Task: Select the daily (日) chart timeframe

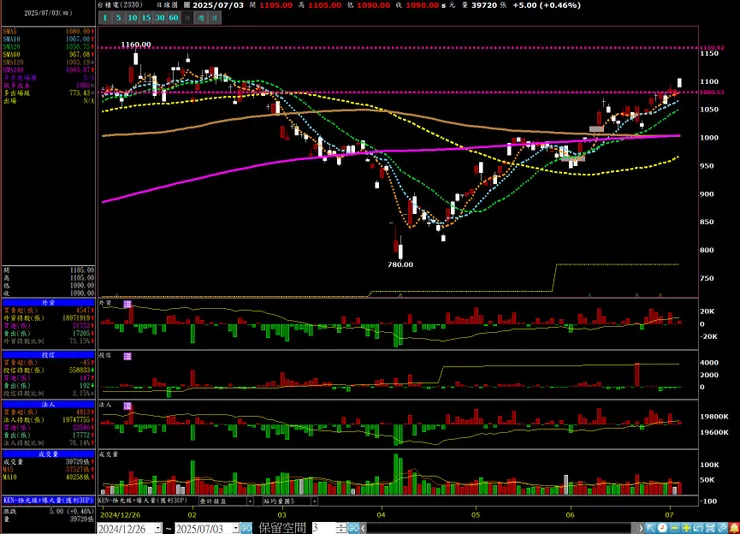Action: coord(187,18)
